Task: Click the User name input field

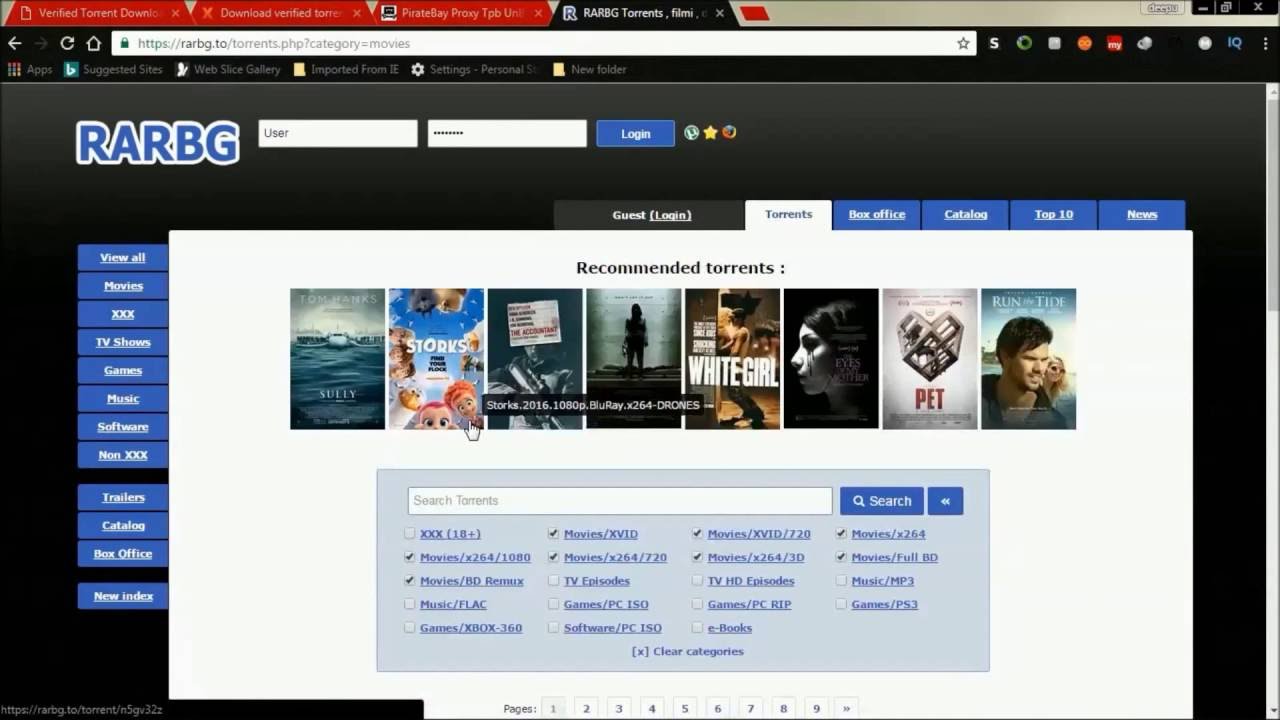Action: pos(338,133)
